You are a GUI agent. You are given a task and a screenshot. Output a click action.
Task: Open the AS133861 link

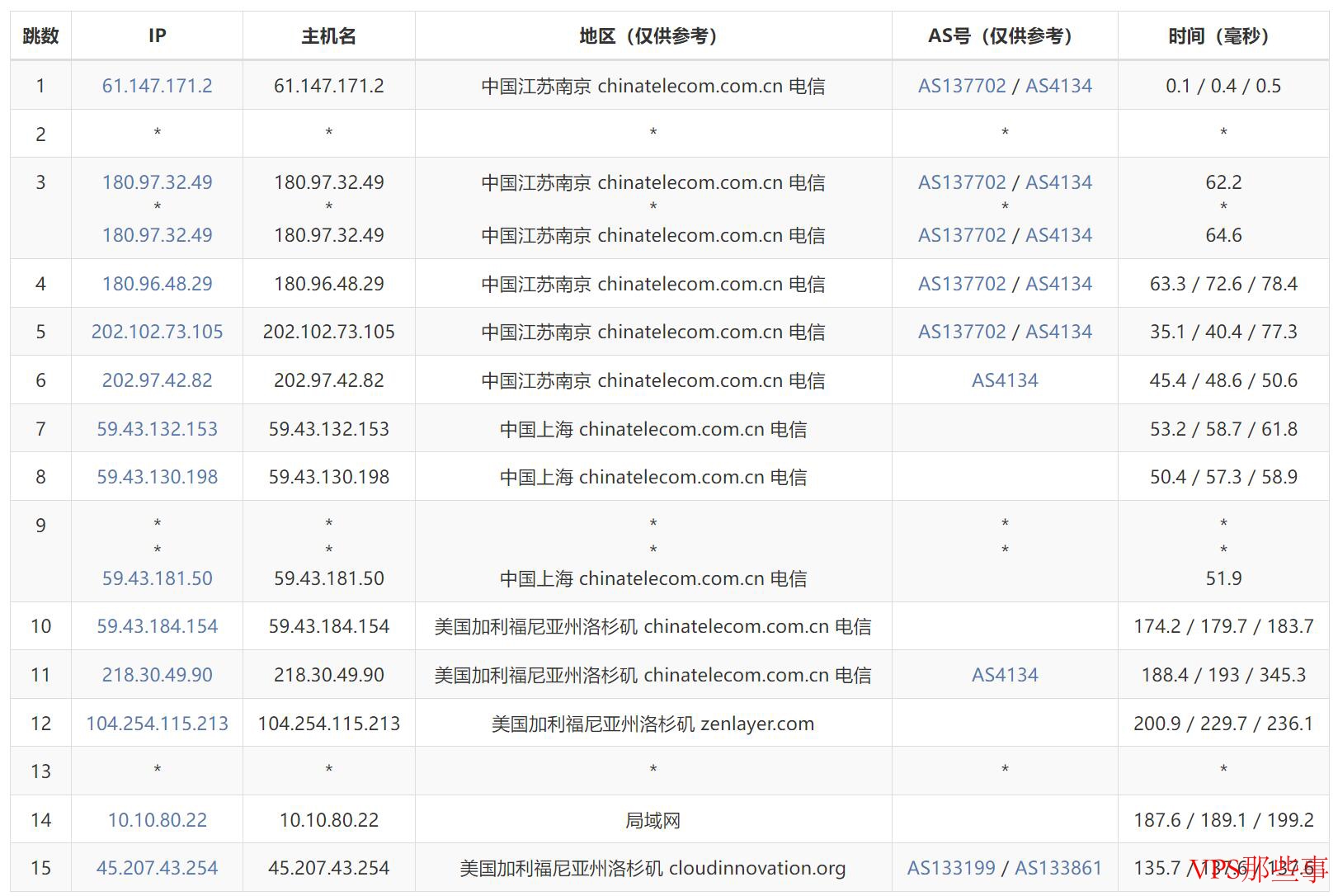(x=1058, y=868)
